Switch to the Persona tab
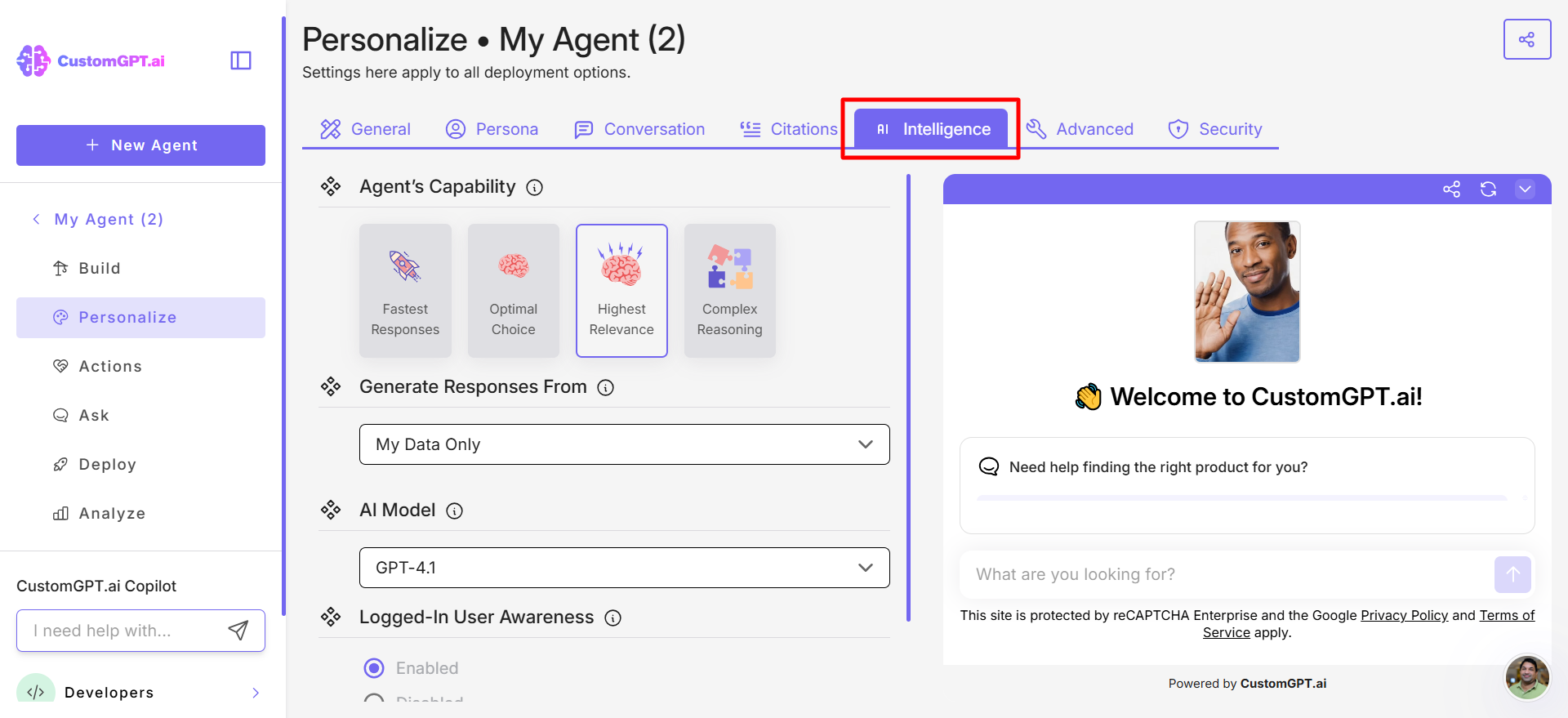Screen dimensions: 1568x718 coord(492,129)
